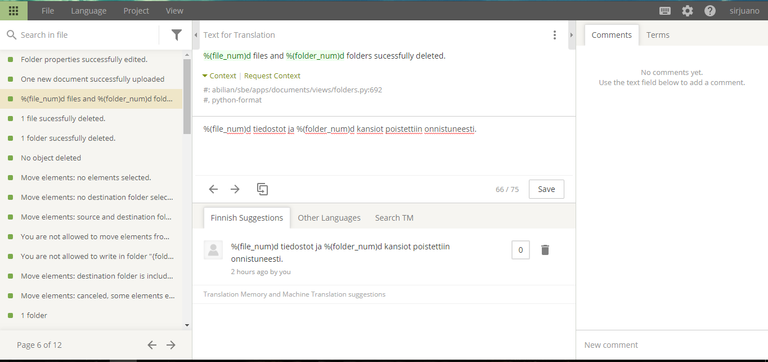Open the three-dot options menu

pyautogui.click(x=554, y=35)
